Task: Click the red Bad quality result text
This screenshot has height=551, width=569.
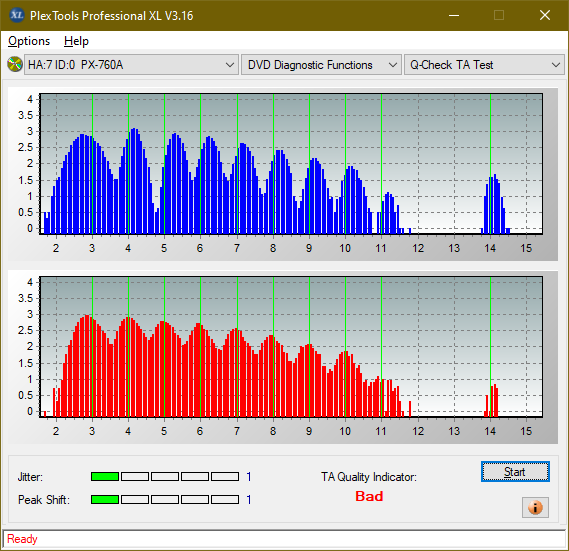Action: 369,496
